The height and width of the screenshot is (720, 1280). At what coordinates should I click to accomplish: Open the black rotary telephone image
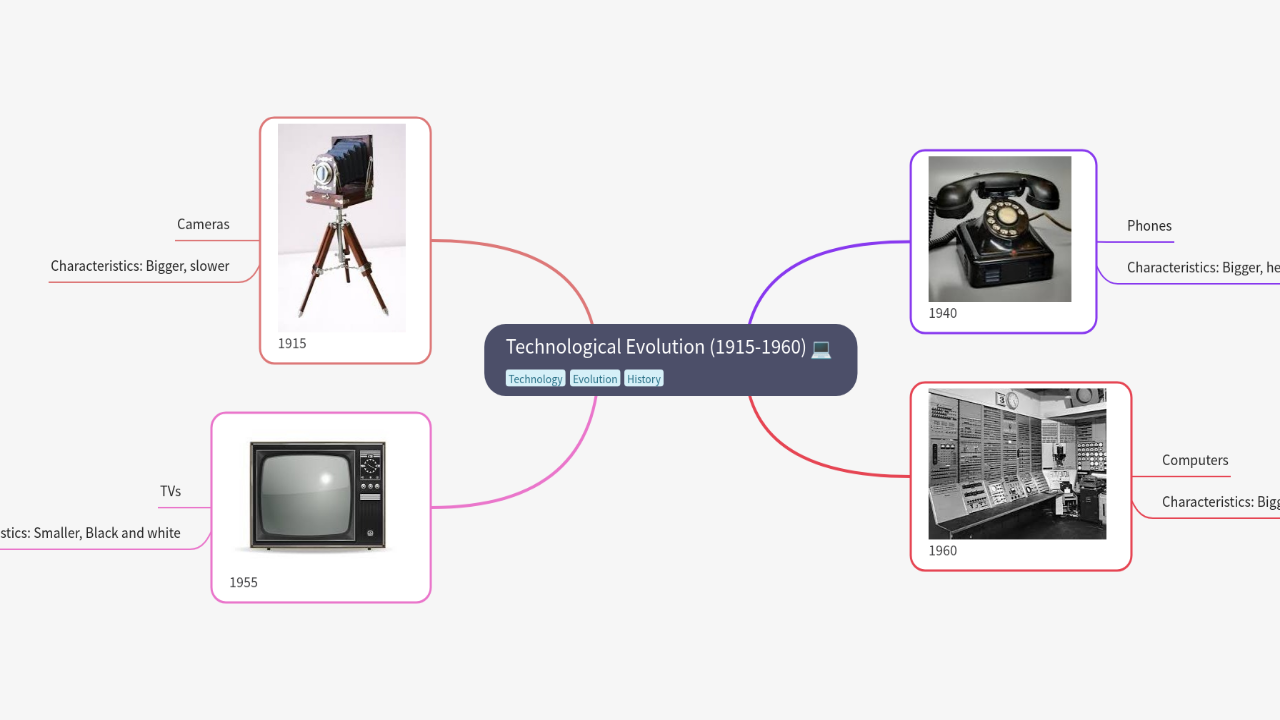coord(999,228)
